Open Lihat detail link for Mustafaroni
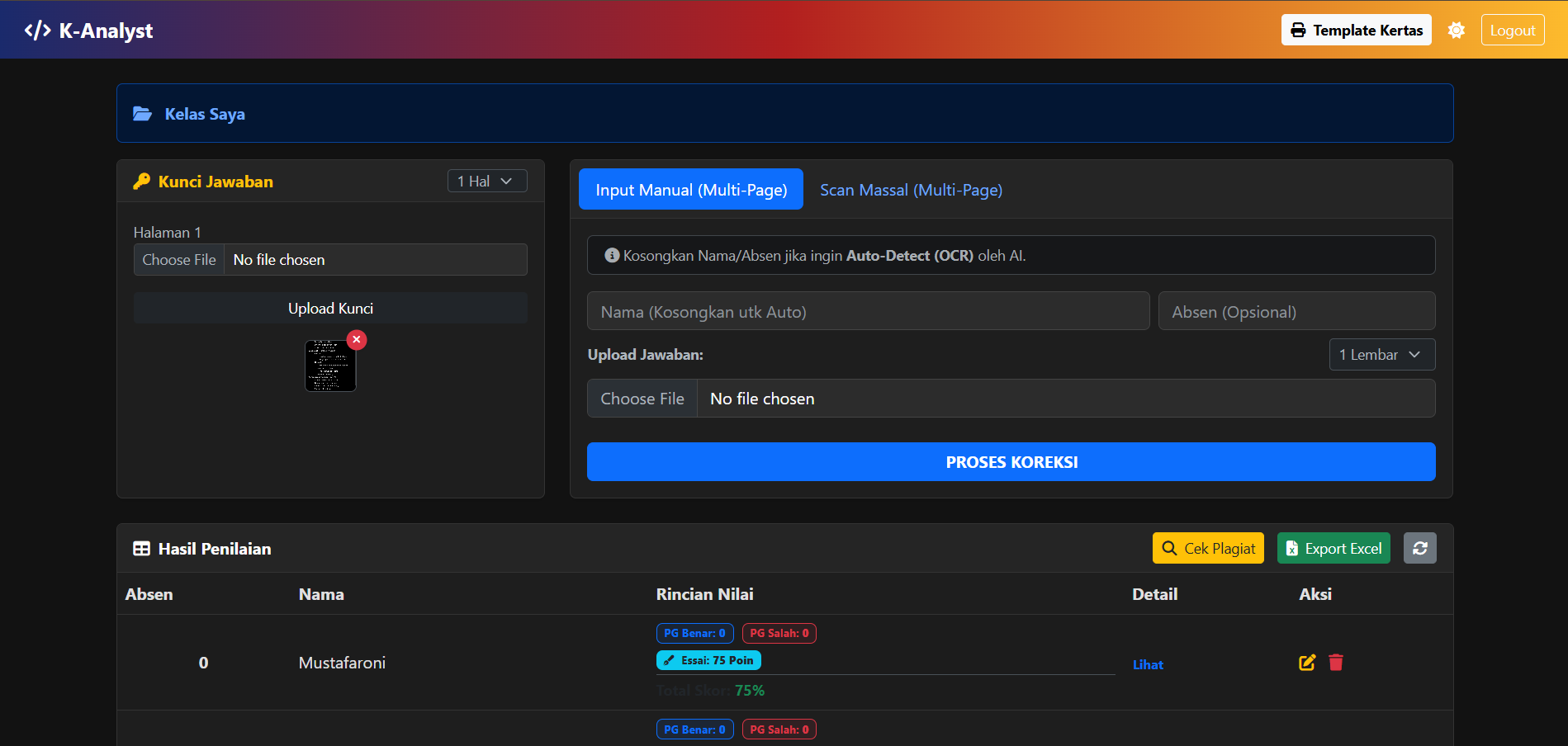Viewport: 1568px width, 746px height. coord(1148,665)
